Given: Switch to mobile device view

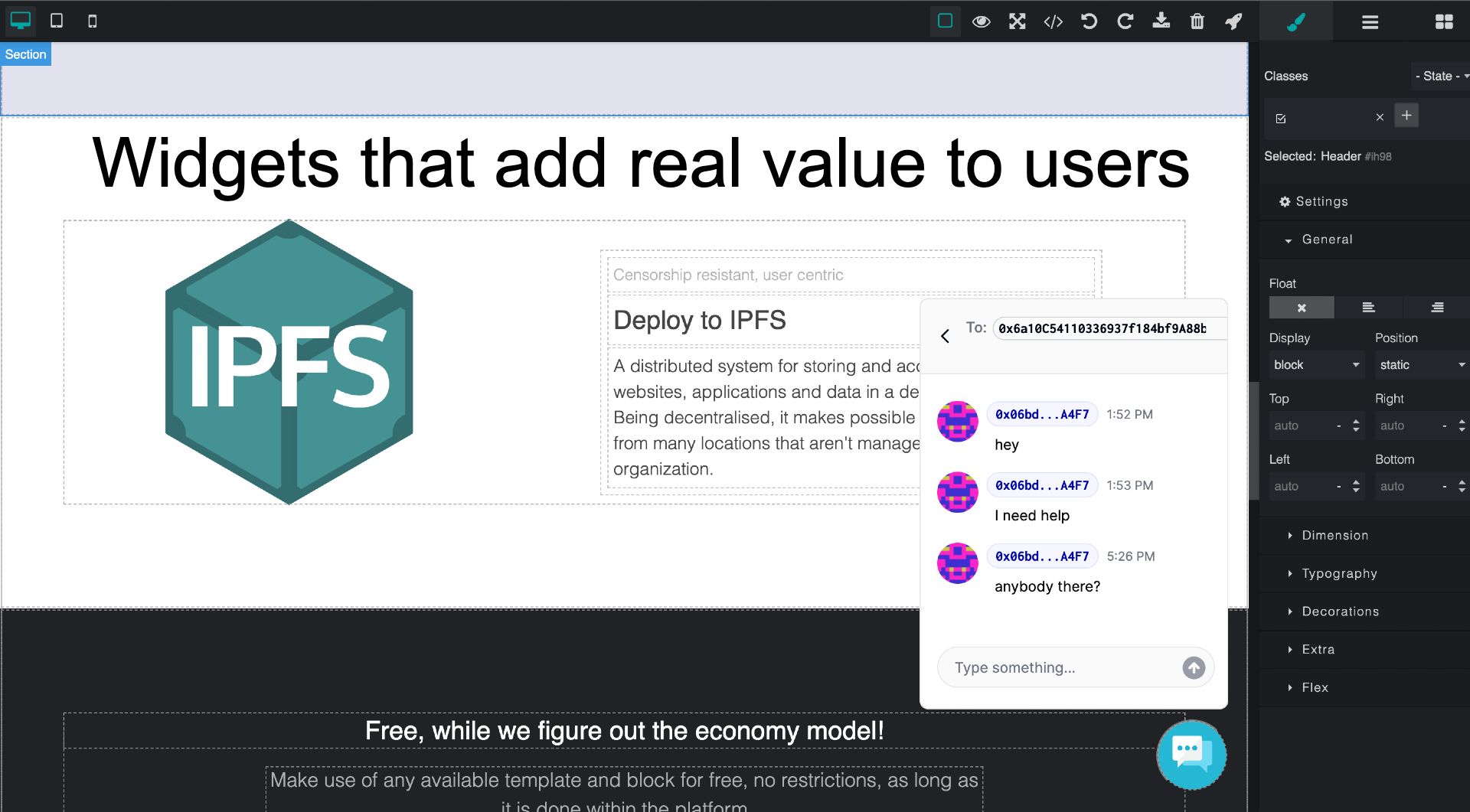Looking at the screenshot, I should [x=93, y=21].
